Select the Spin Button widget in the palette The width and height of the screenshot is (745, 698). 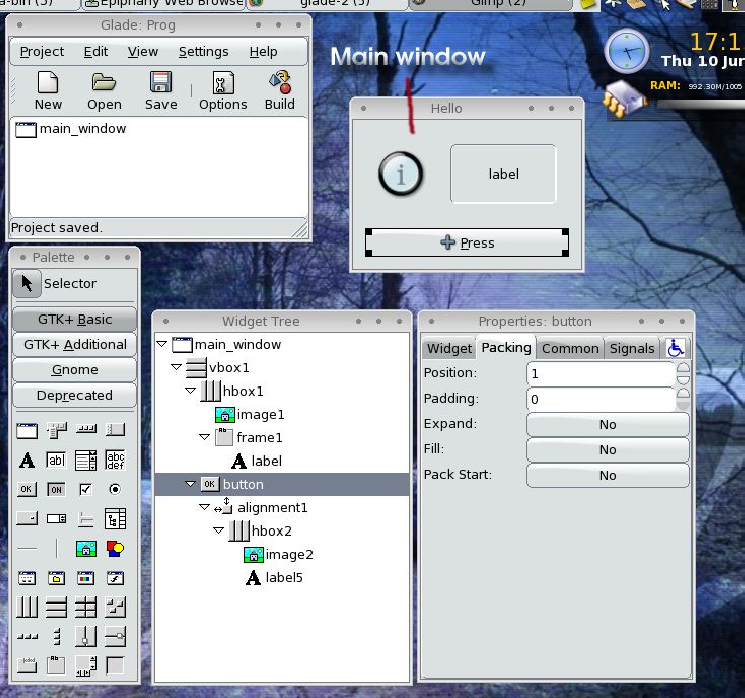point(57,518)
